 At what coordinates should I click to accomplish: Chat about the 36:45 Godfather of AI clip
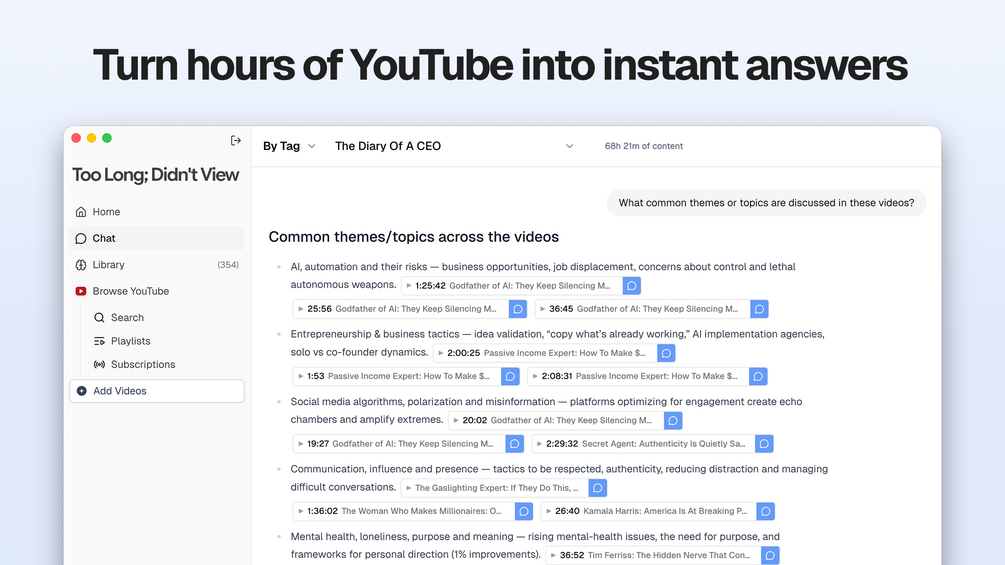[x=760, y=309]
